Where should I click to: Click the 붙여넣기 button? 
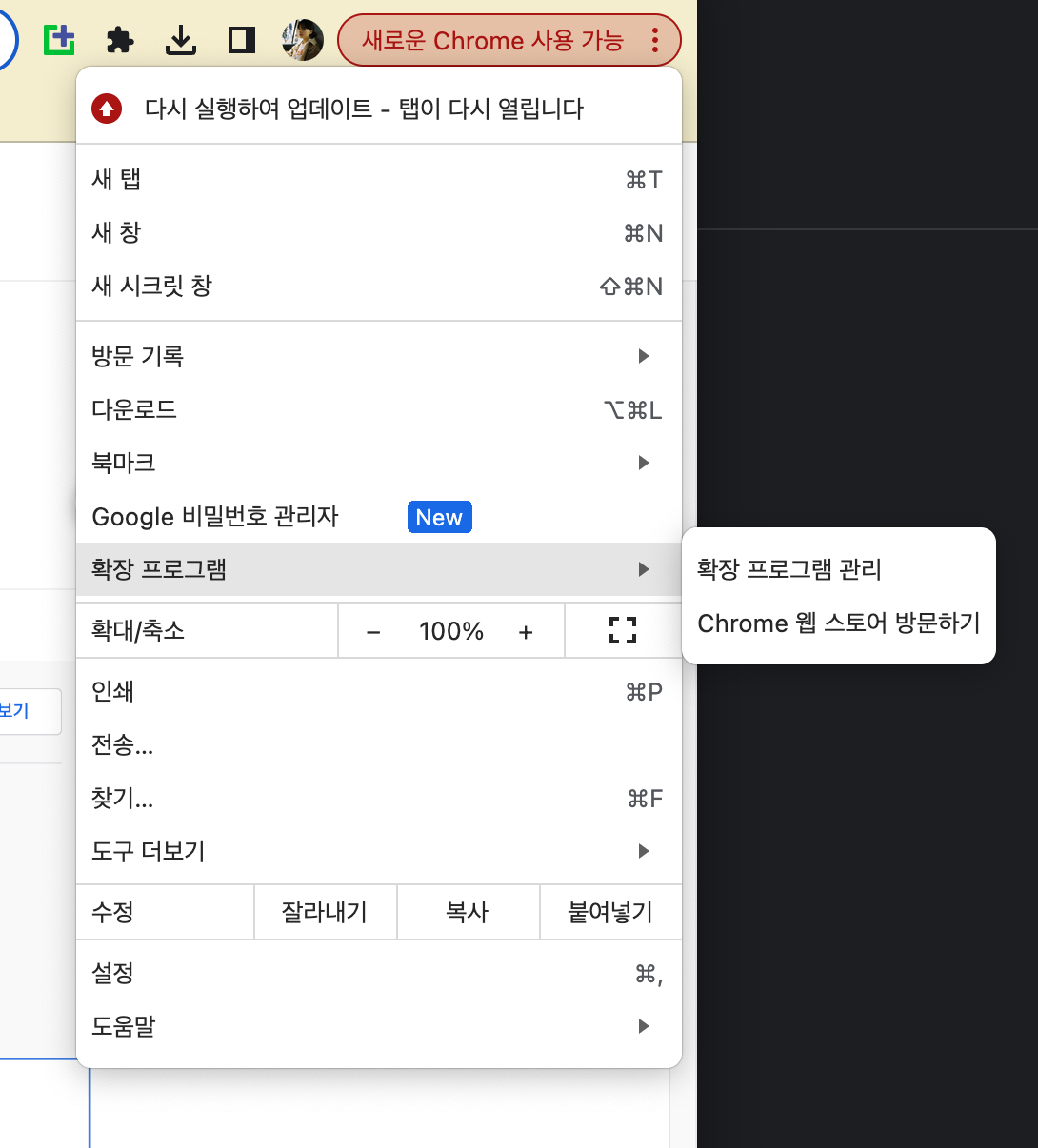(610, 912)
